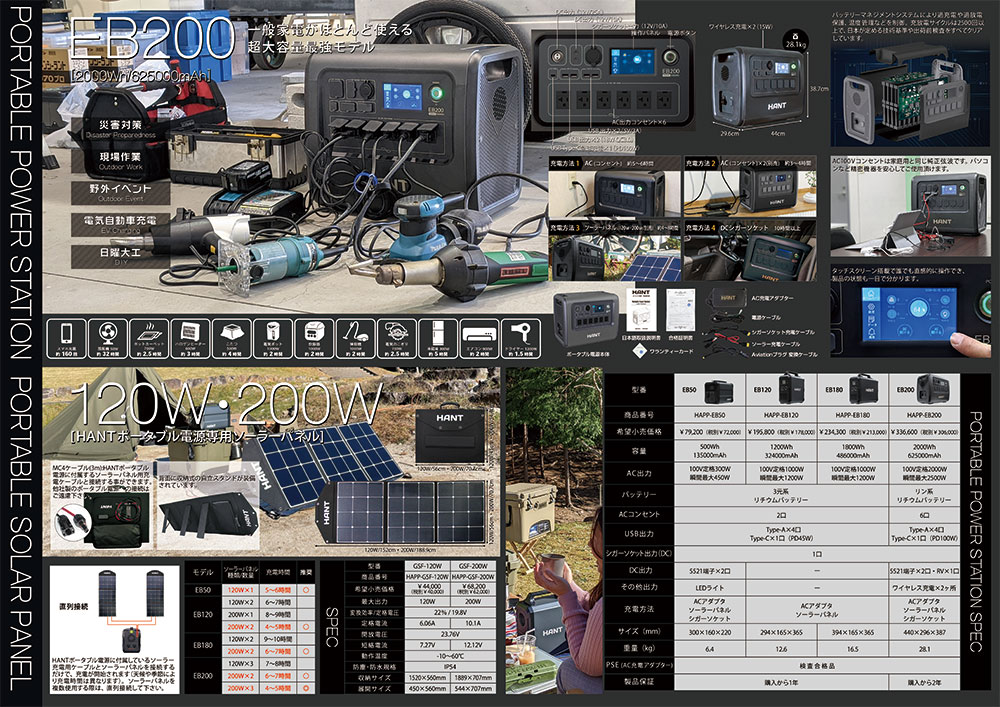Click the rice cooker icon
The image size is (1000, 707).
(314, 339)
